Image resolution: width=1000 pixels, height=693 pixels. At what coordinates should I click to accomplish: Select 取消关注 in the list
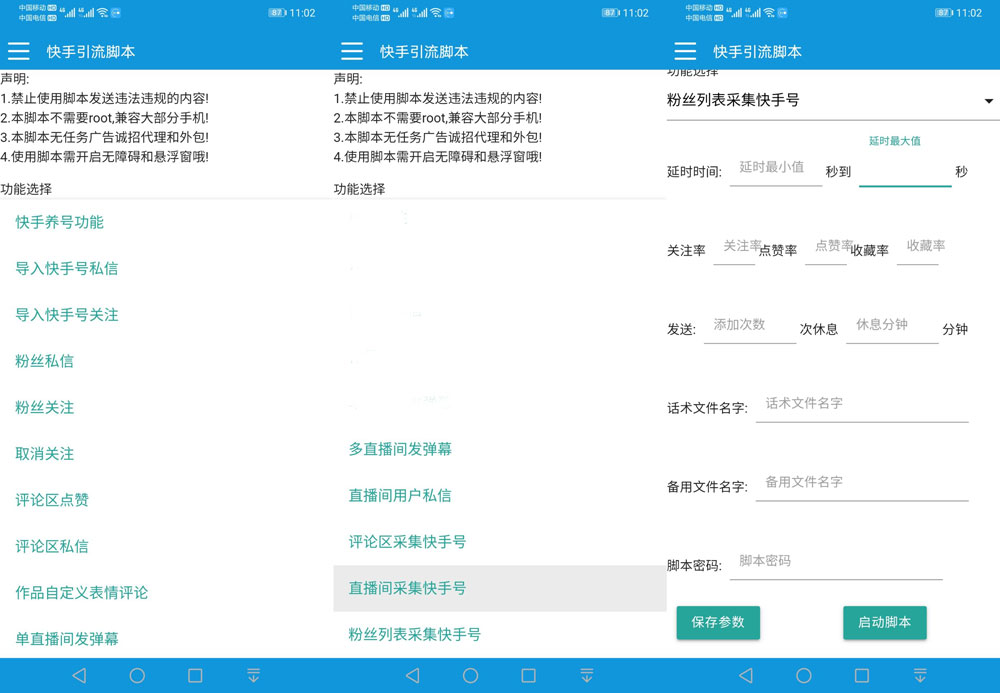44,454
